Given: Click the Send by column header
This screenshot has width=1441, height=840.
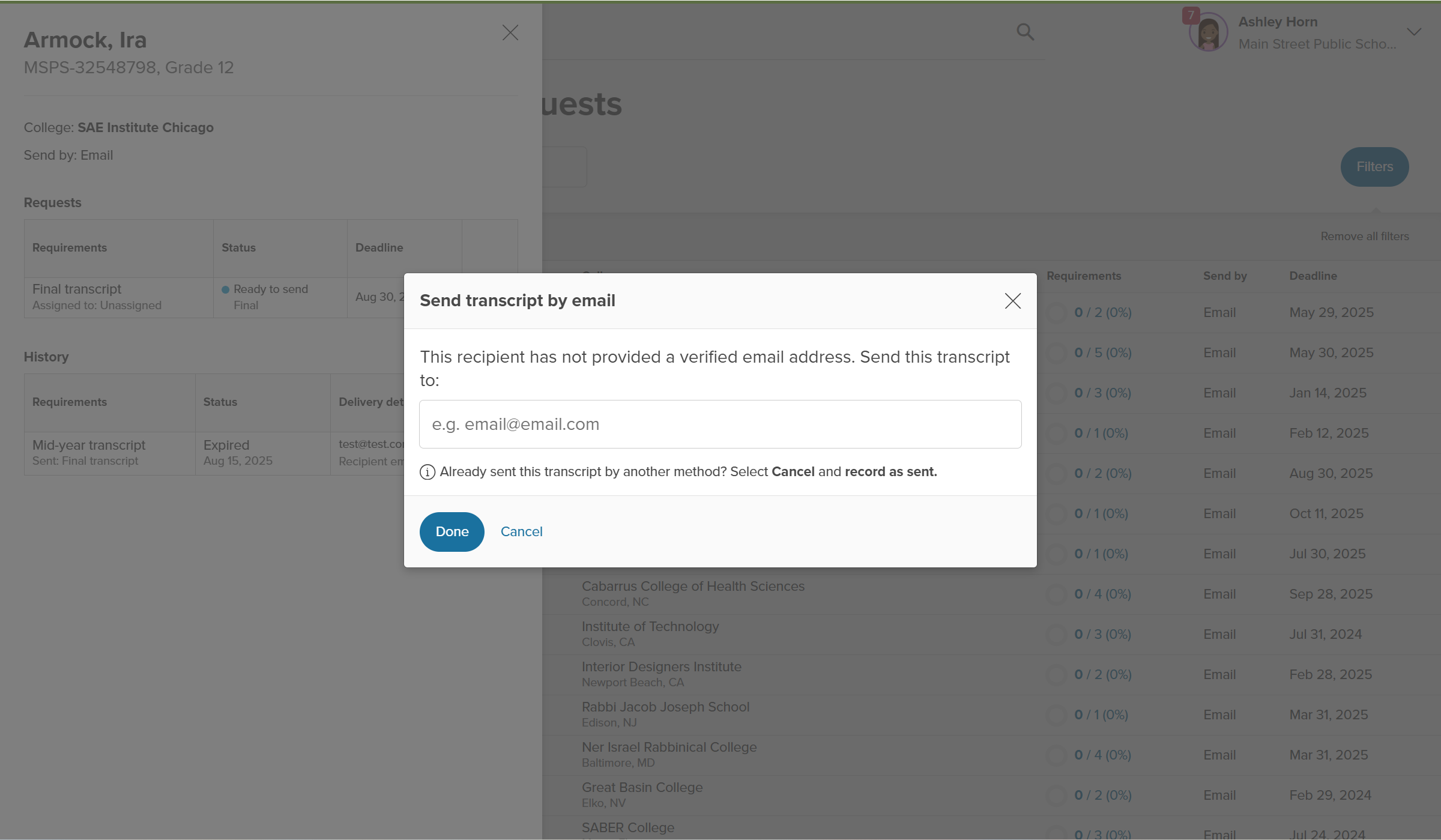Looking at the screenshot, I should coord(1225,276).
